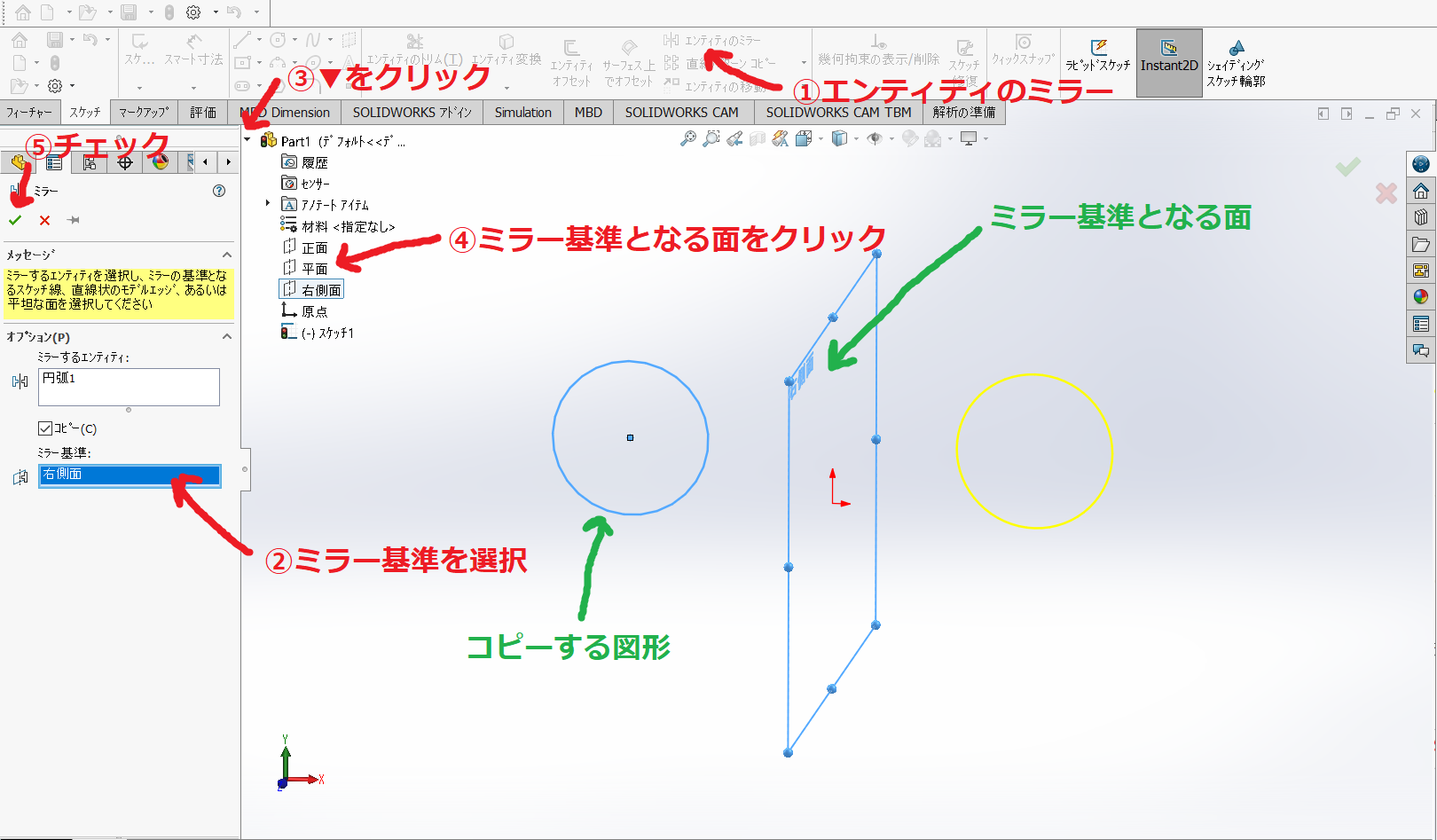Open the History (履歴) folder
The image size is (1437, 840).
pos(304,162)
